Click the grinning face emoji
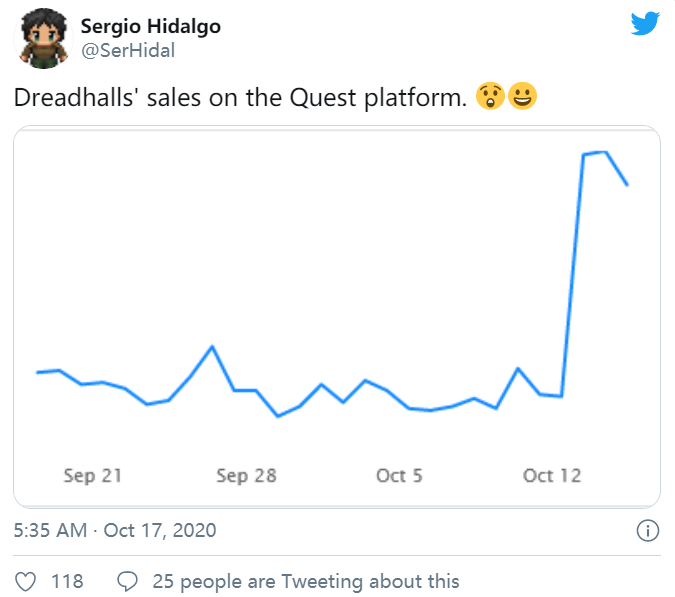 [521, 98]
